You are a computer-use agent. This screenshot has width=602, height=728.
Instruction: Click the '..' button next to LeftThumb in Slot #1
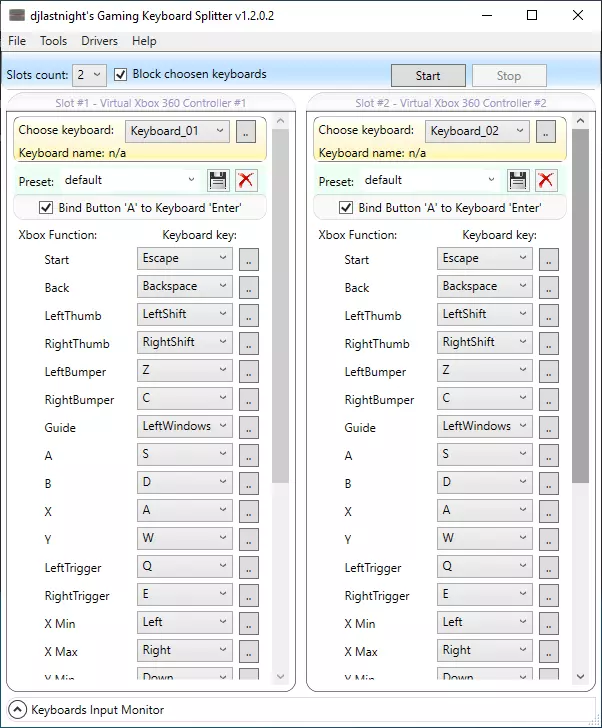coord(249,315)
